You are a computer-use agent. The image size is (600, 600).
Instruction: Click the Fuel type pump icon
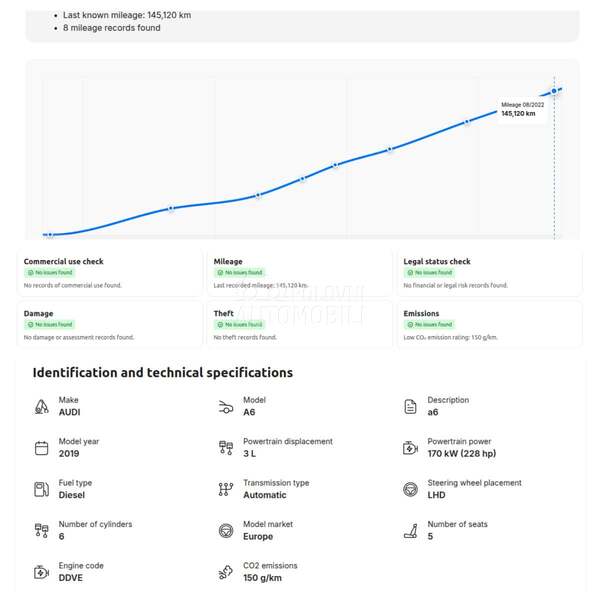41,489
